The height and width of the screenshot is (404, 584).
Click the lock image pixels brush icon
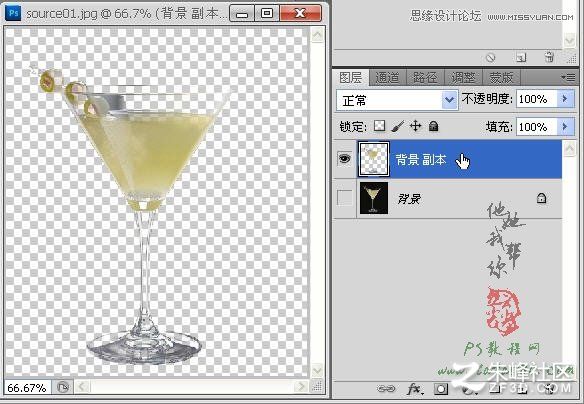point(398,126)
